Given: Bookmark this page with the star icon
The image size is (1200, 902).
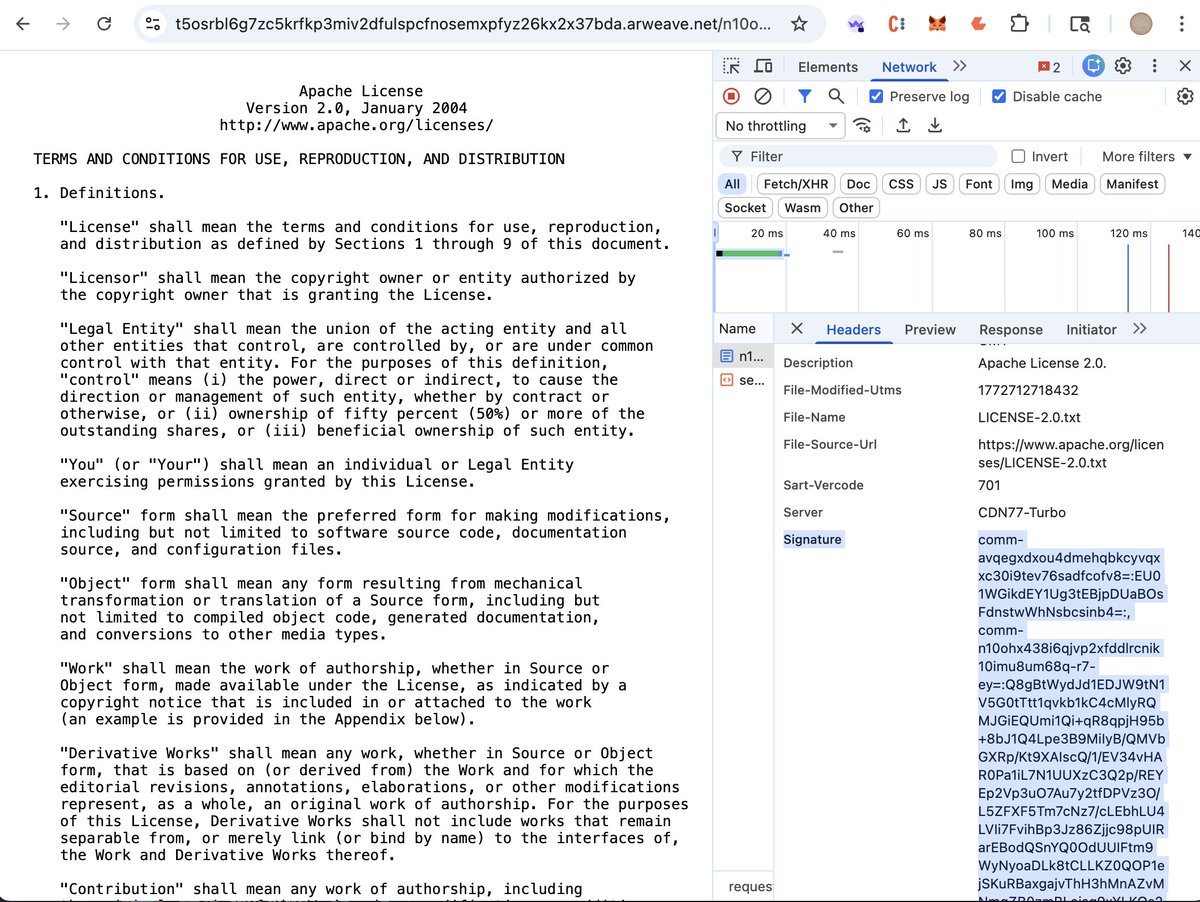Looking at the screenshot, I should point(798,24).
